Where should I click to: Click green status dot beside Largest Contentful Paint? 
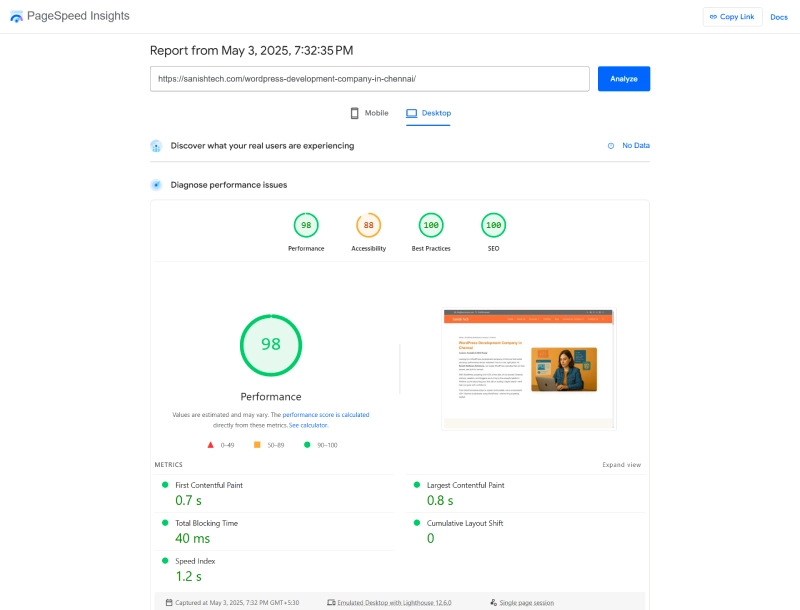coord(416,485)
